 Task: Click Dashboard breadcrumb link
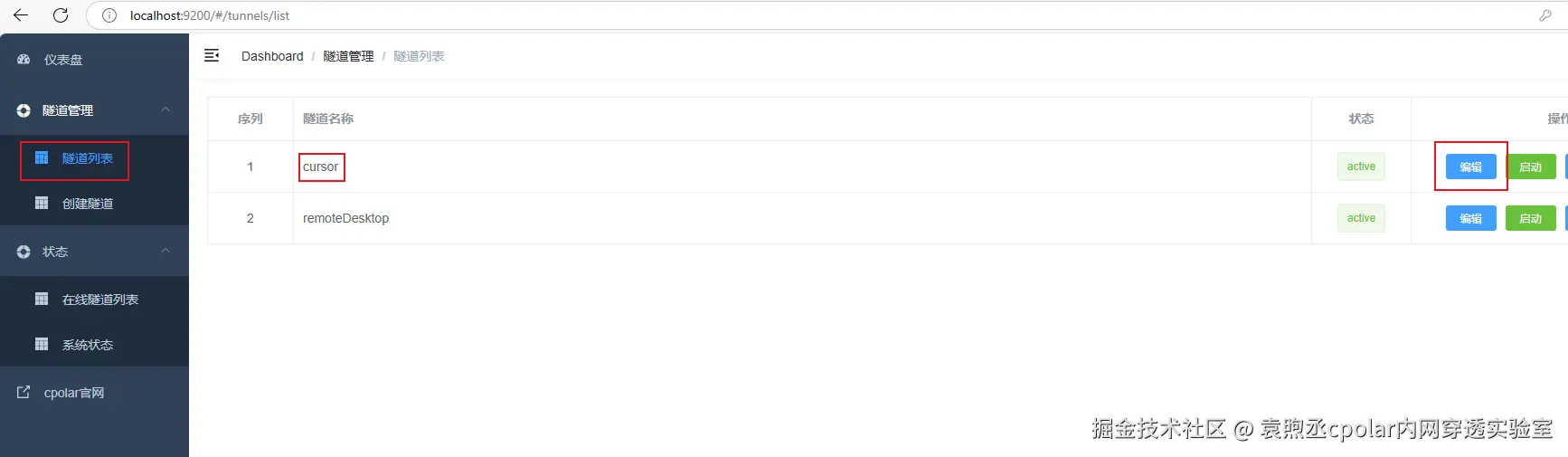(x=272, y=56)
